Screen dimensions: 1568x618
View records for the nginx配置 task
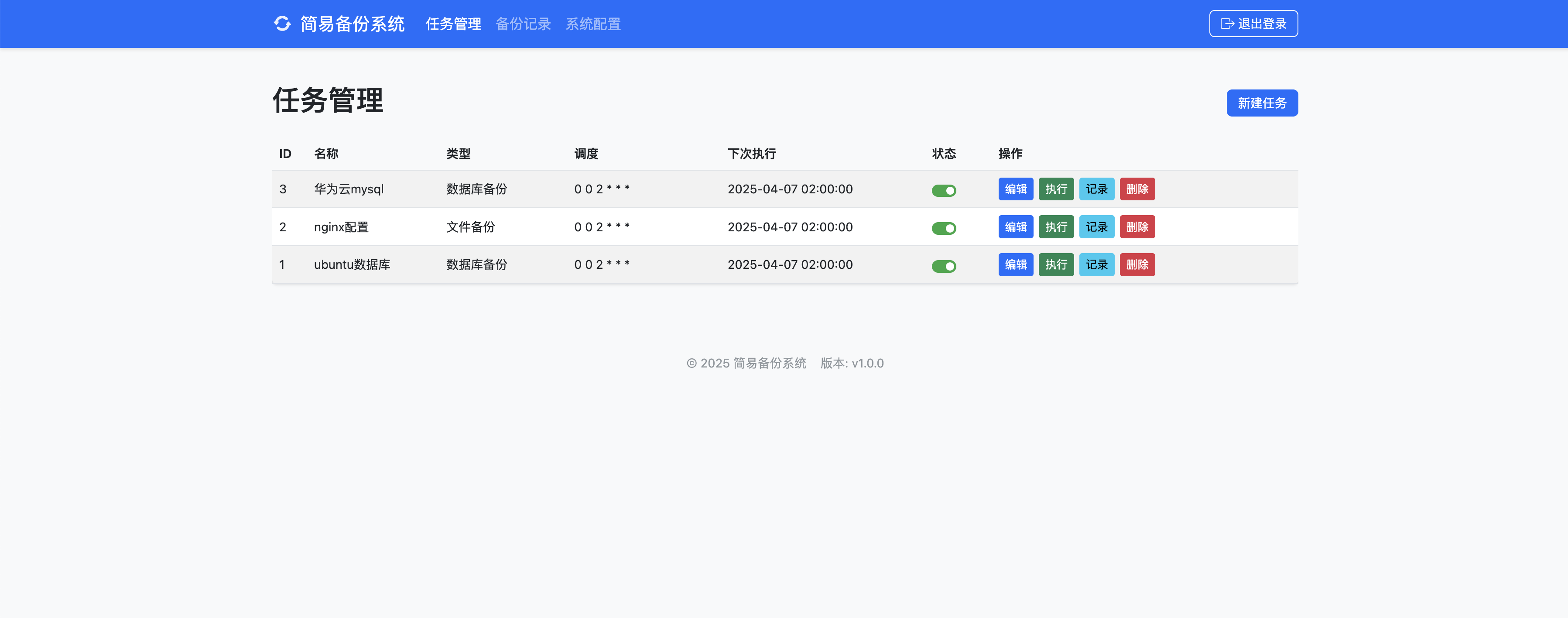[x=1096, y=227]
